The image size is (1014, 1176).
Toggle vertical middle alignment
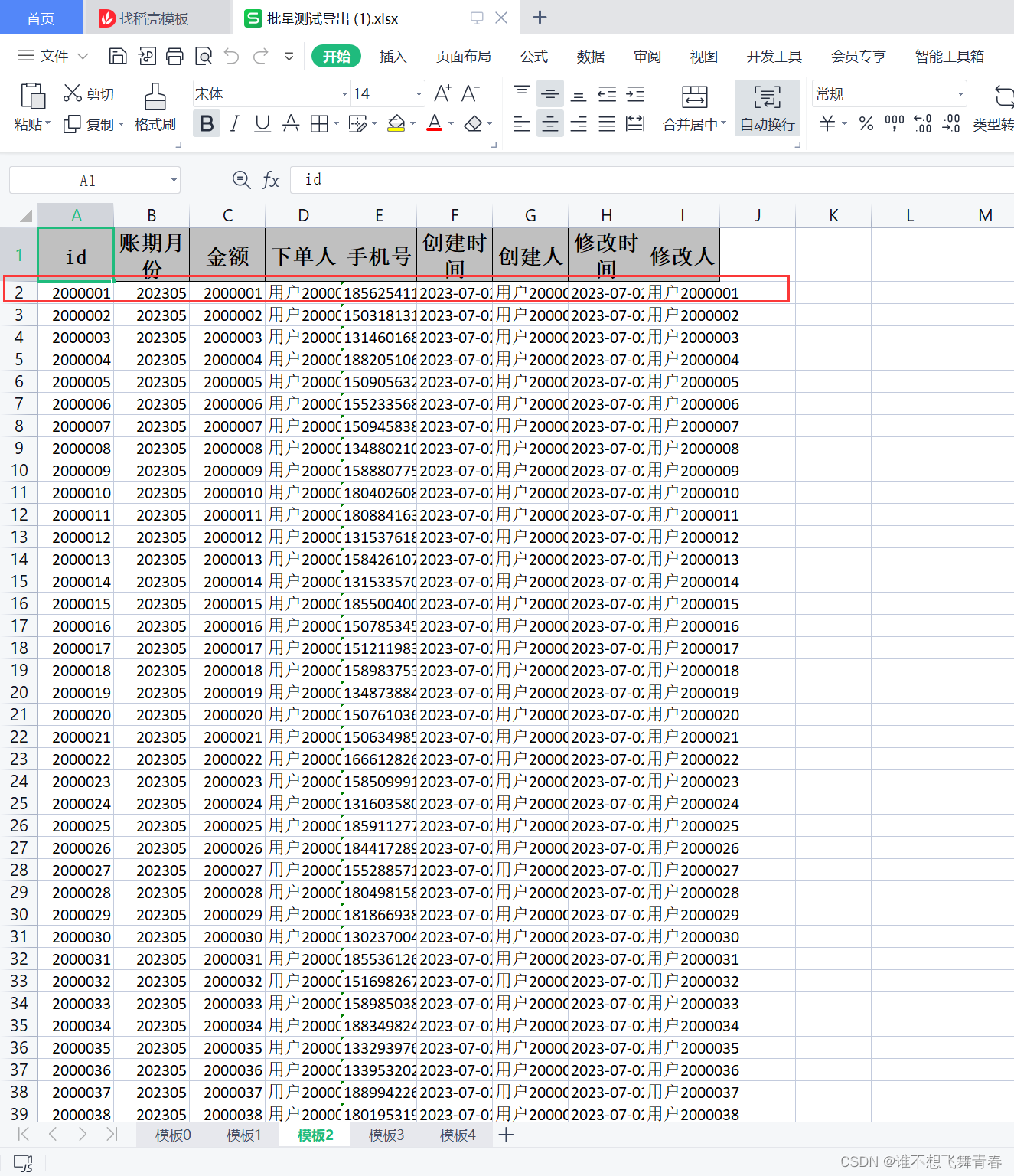550,93
